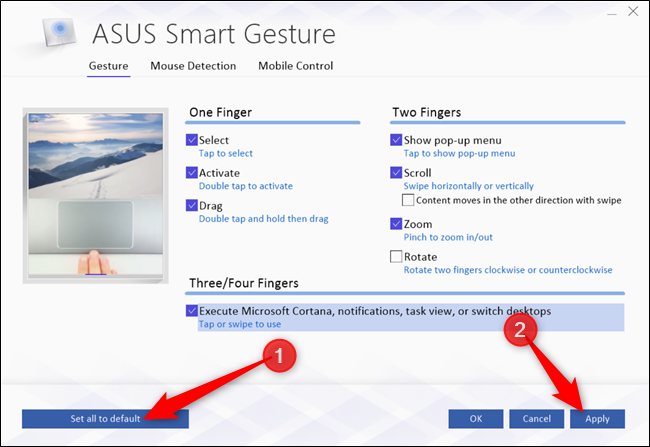Screen dimensions: 650x447
Task: Uncheck Execute Microsoft Cortana gesture option
Action: 192,311
